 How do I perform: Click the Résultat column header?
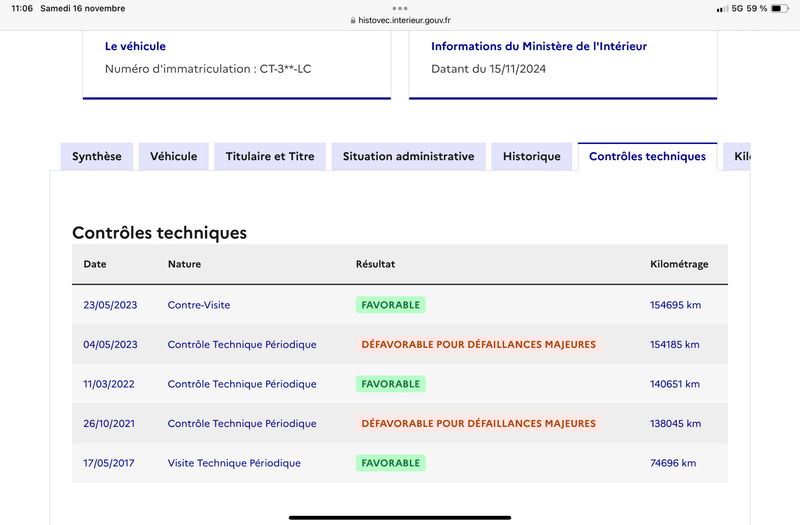pos(376,264)
